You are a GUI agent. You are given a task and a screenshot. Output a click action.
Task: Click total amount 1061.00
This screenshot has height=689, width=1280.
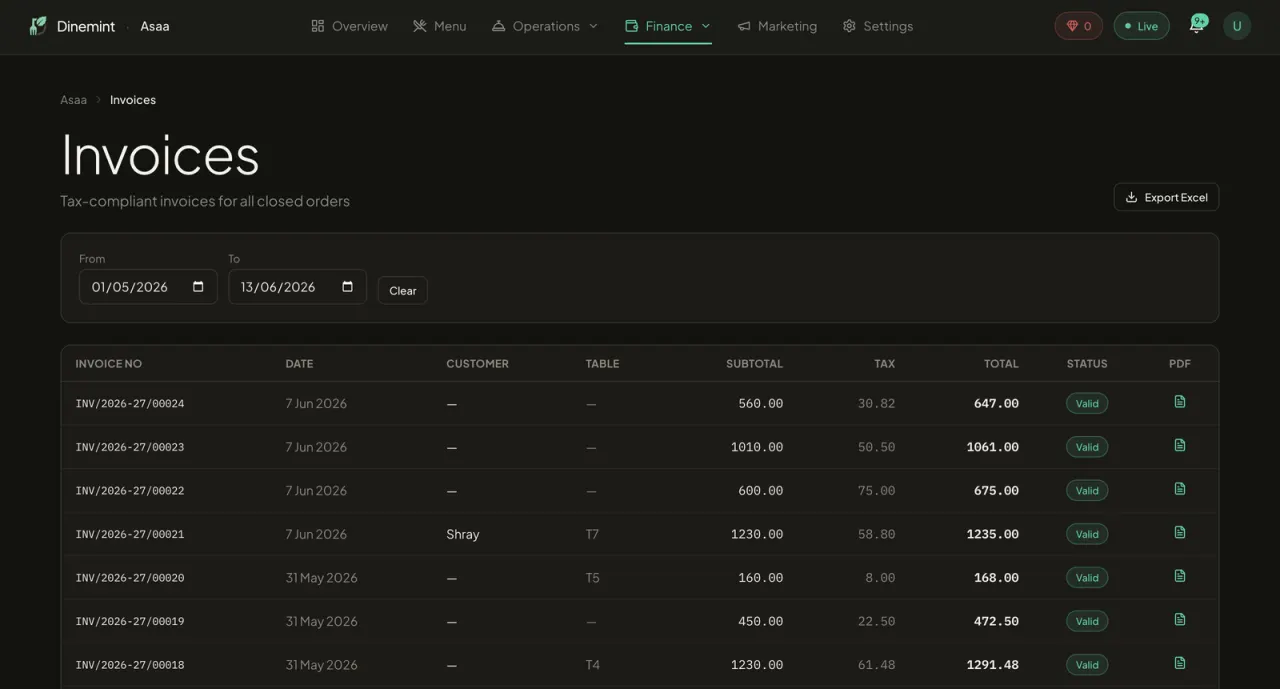(x=993, y=447)
